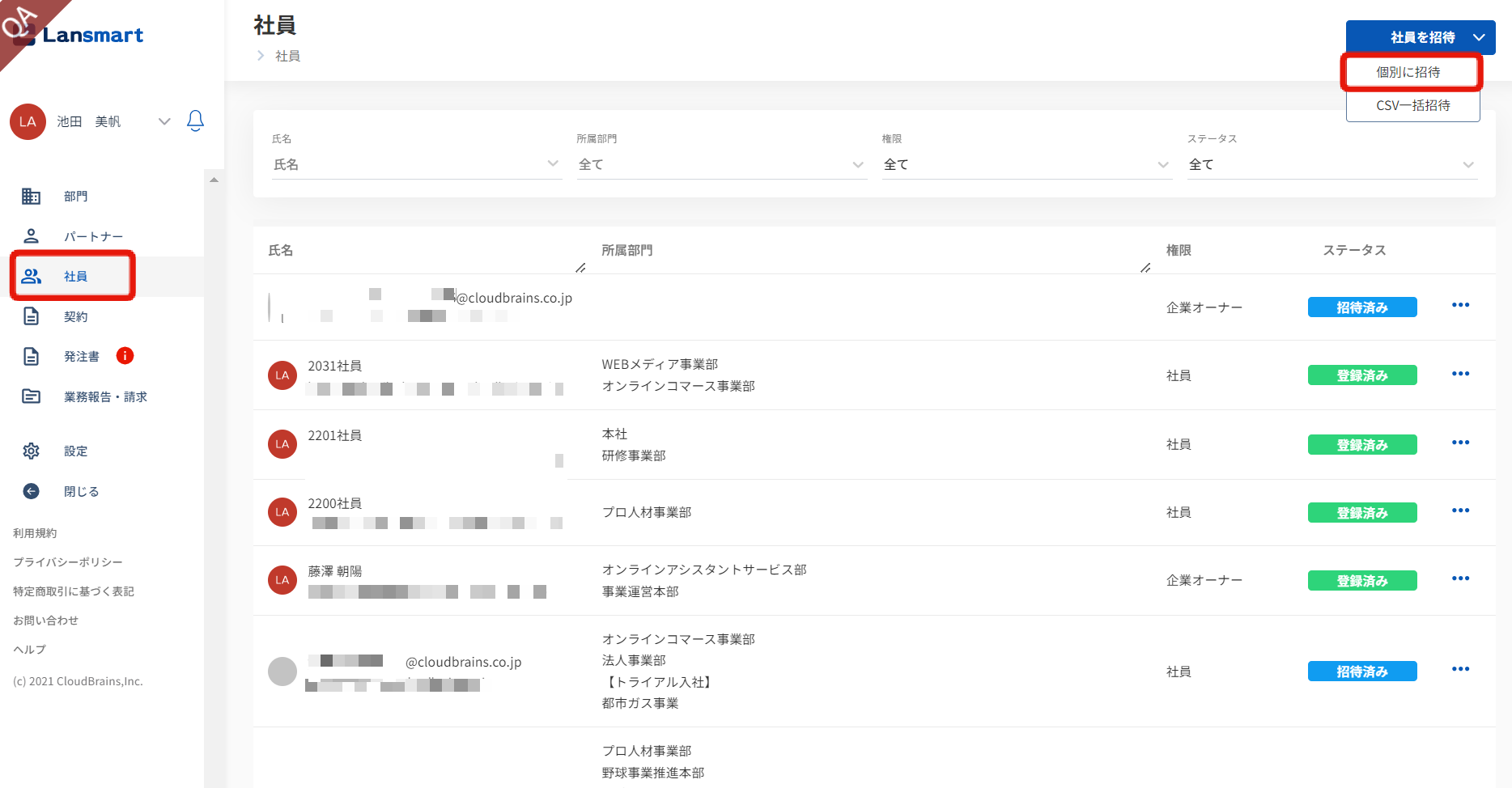Screen dimensions: 1512x788
Task: Click the 業務報告・請求 folder icon
Action: click(31, 396)
